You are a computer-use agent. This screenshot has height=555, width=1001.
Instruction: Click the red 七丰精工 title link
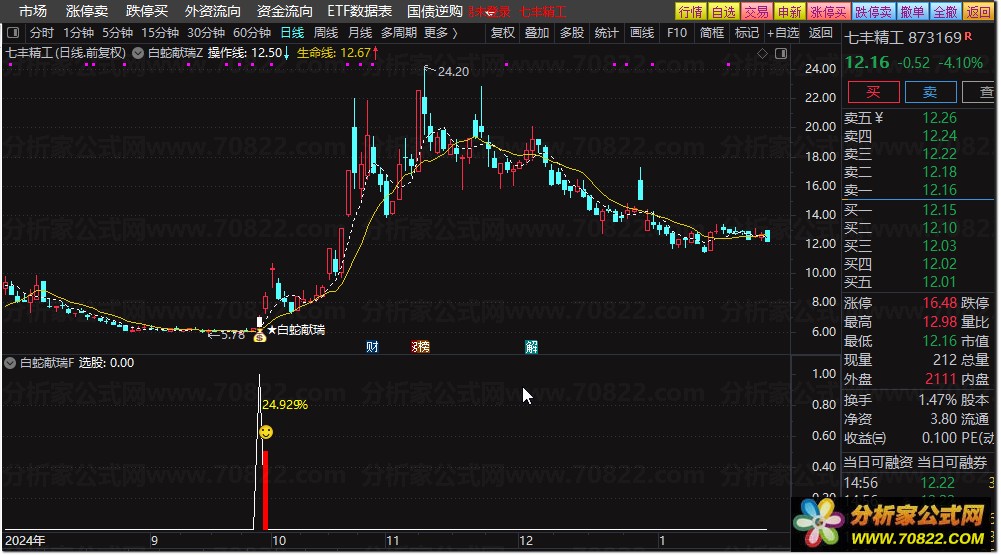[x=543, y=11]
